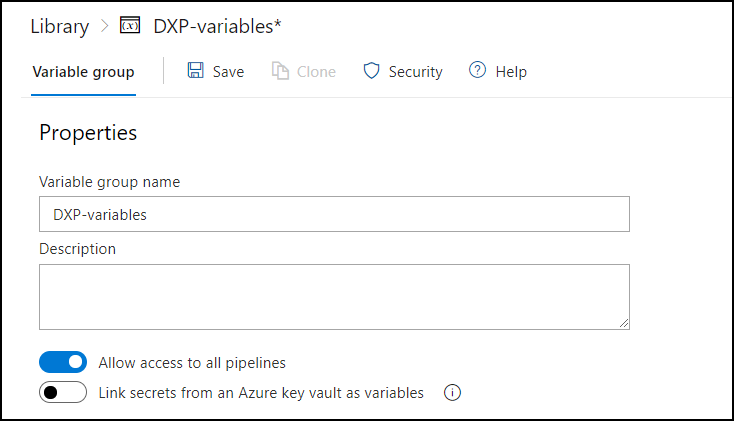Screen dimensions: 734x421
Task: Open the Library breadcrumb link
Action: tap(59, 27)
